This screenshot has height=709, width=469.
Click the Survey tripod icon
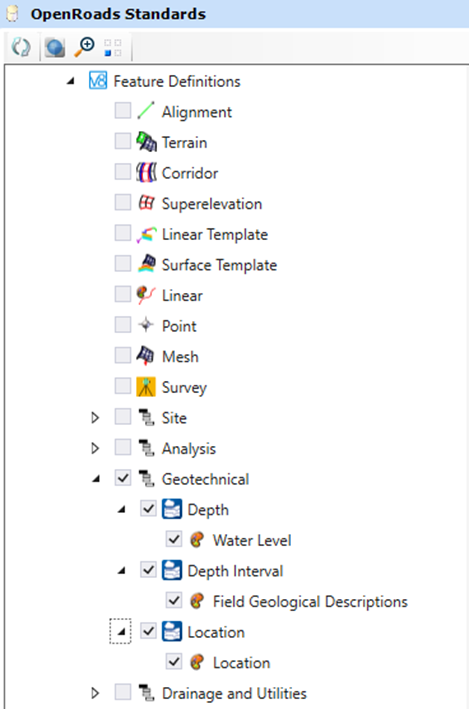(x=146, y=387)
